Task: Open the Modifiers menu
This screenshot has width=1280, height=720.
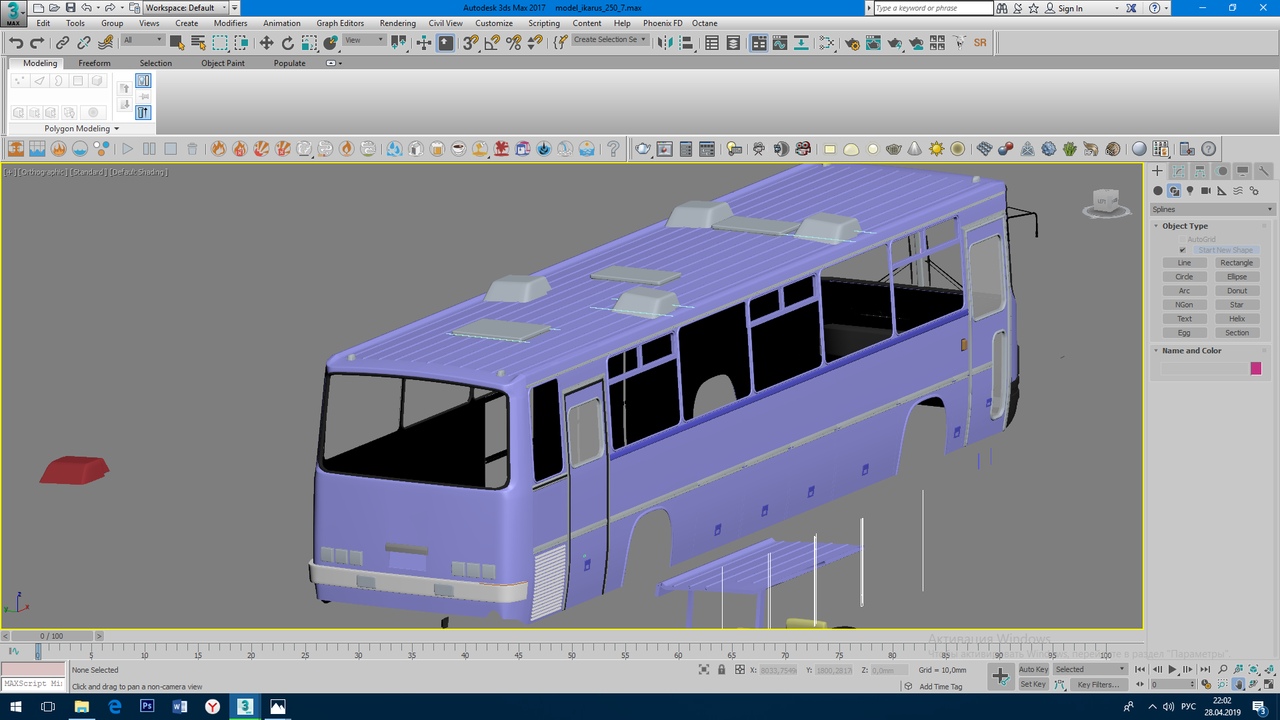Action: tap(230, 23)
